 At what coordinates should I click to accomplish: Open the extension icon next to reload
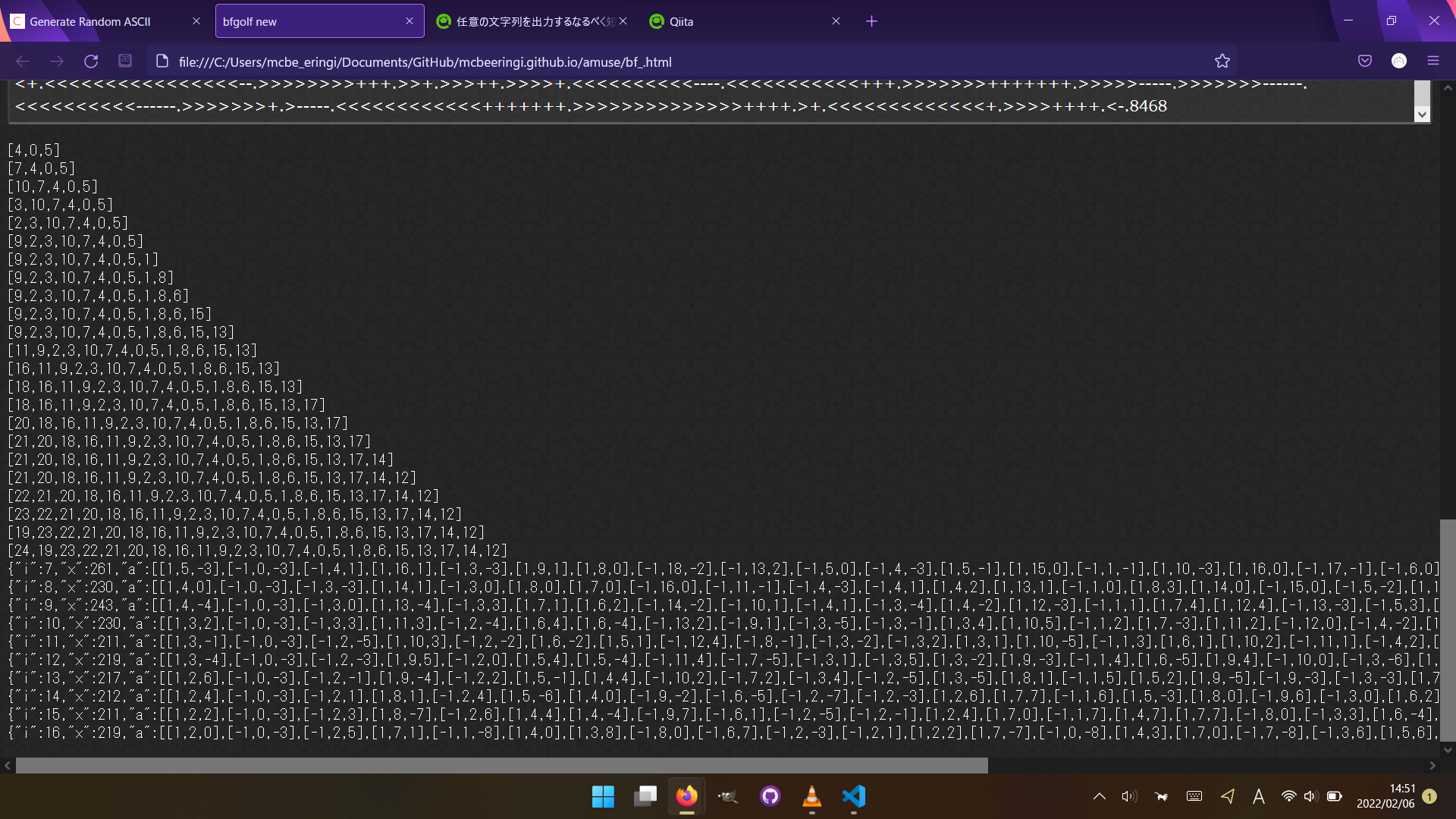[125, 61]
